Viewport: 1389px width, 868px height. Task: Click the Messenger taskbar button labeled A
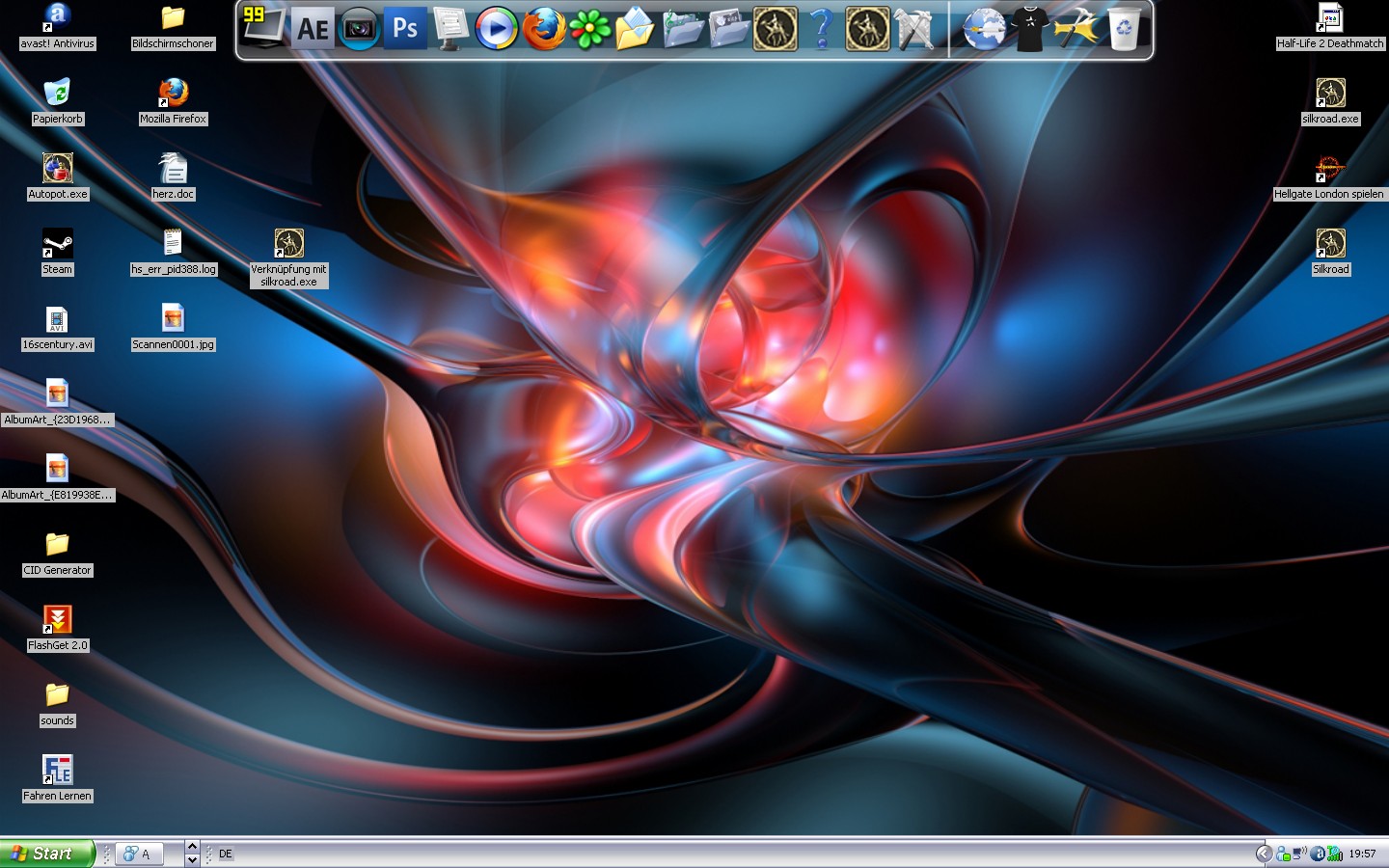[138, 854]
